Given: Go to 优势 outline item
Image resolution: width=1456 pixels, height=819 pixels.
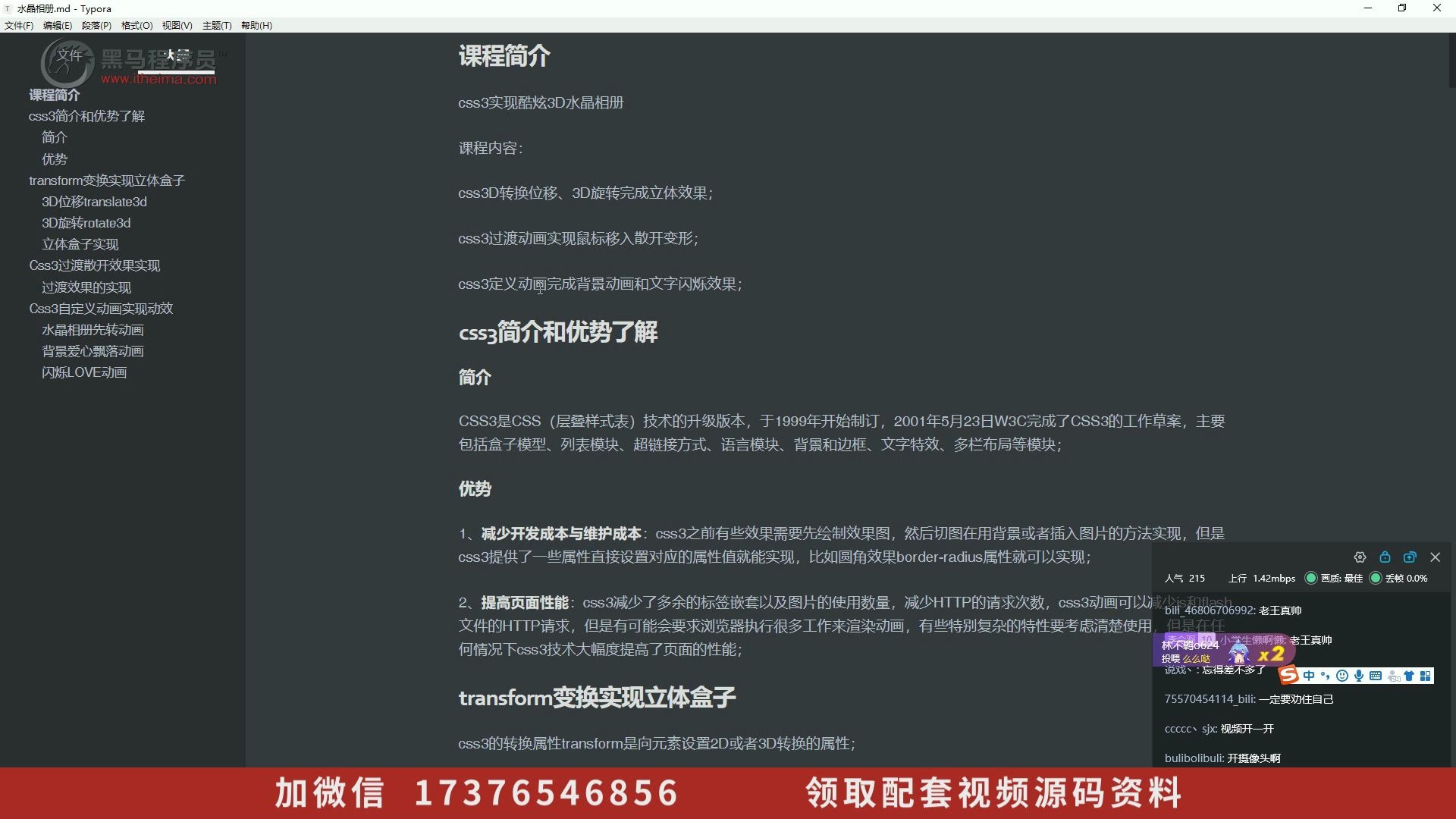Looking at the screenshot, I should pyautogui.click(x=55, y=159).
